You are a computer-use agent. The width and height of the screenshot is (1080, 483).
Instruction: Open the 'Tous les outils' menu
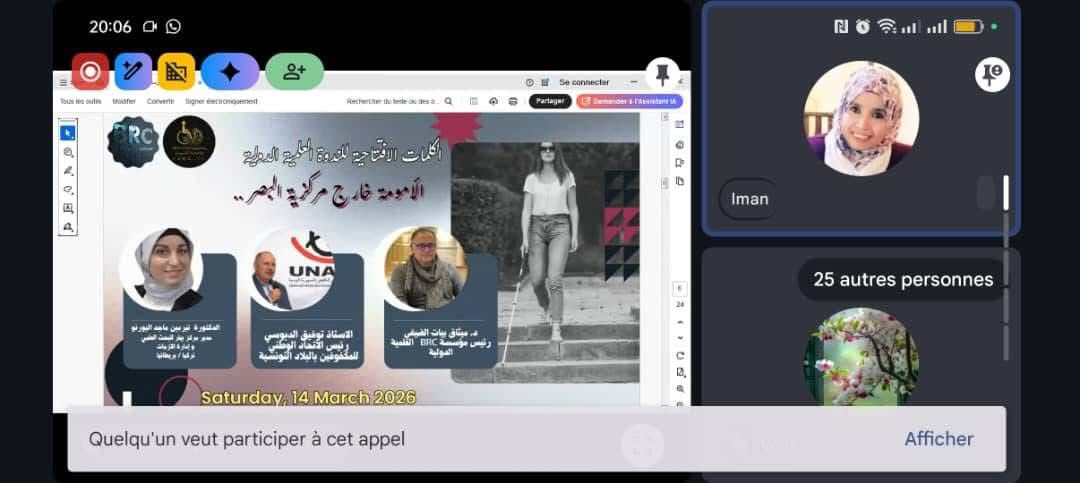(81, 101)
